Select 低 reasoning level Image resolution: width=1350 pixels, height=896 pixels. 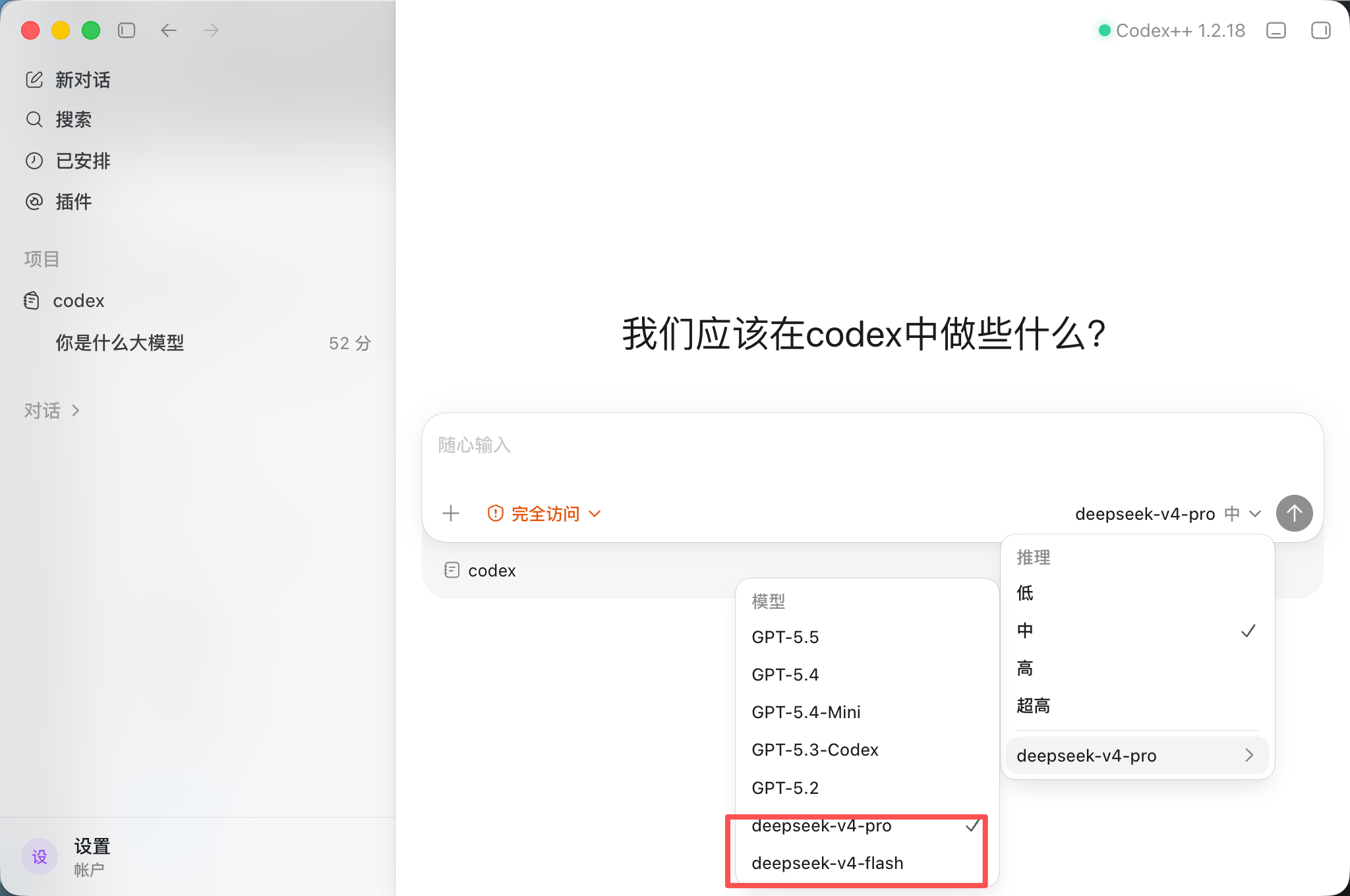pos(1137,593)
